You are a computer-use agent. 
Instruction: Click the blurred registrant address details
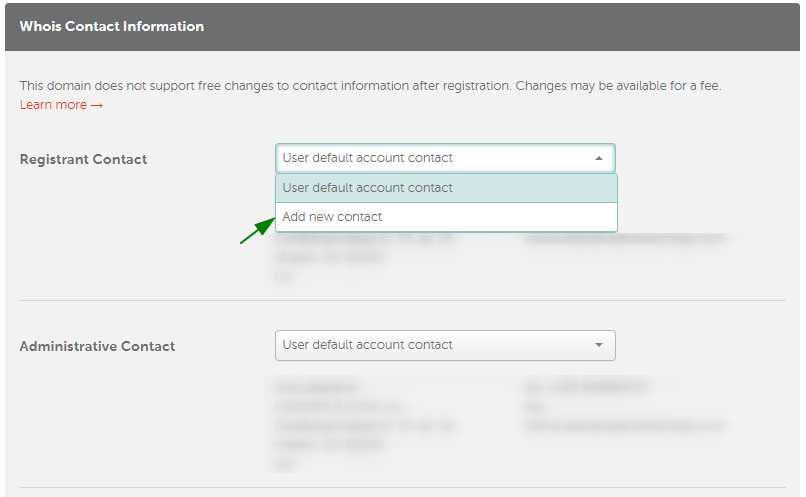365,257
